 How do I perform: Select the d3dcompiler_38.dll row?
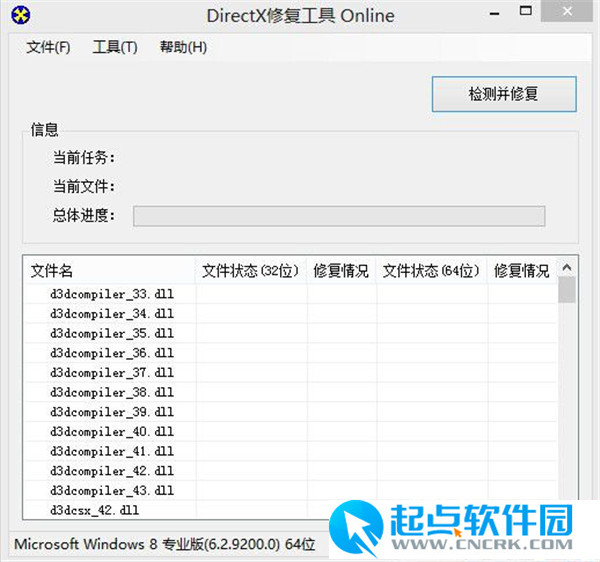[291, 393]
